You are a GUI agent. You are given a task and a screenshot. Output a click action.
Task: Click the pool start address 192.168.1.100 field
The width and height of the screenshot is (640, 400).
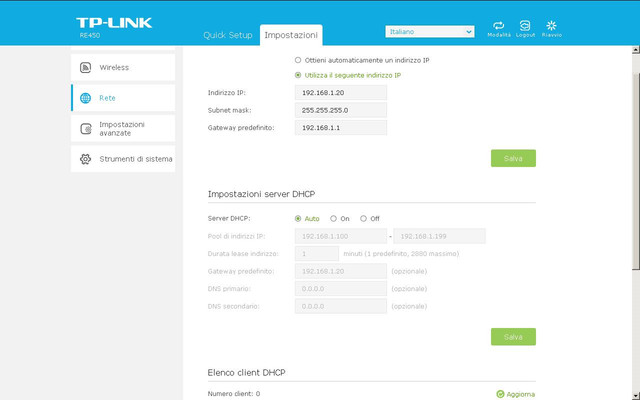point(341,236)
